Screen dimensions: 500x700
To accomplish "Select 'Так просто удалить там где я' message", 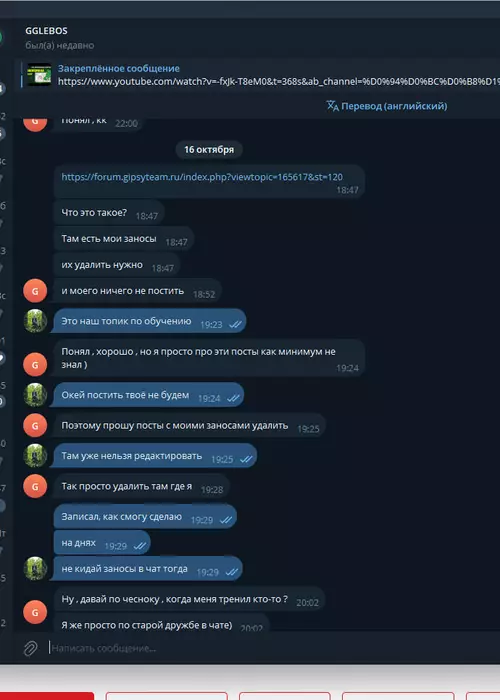I will click(x=142, y=487).
